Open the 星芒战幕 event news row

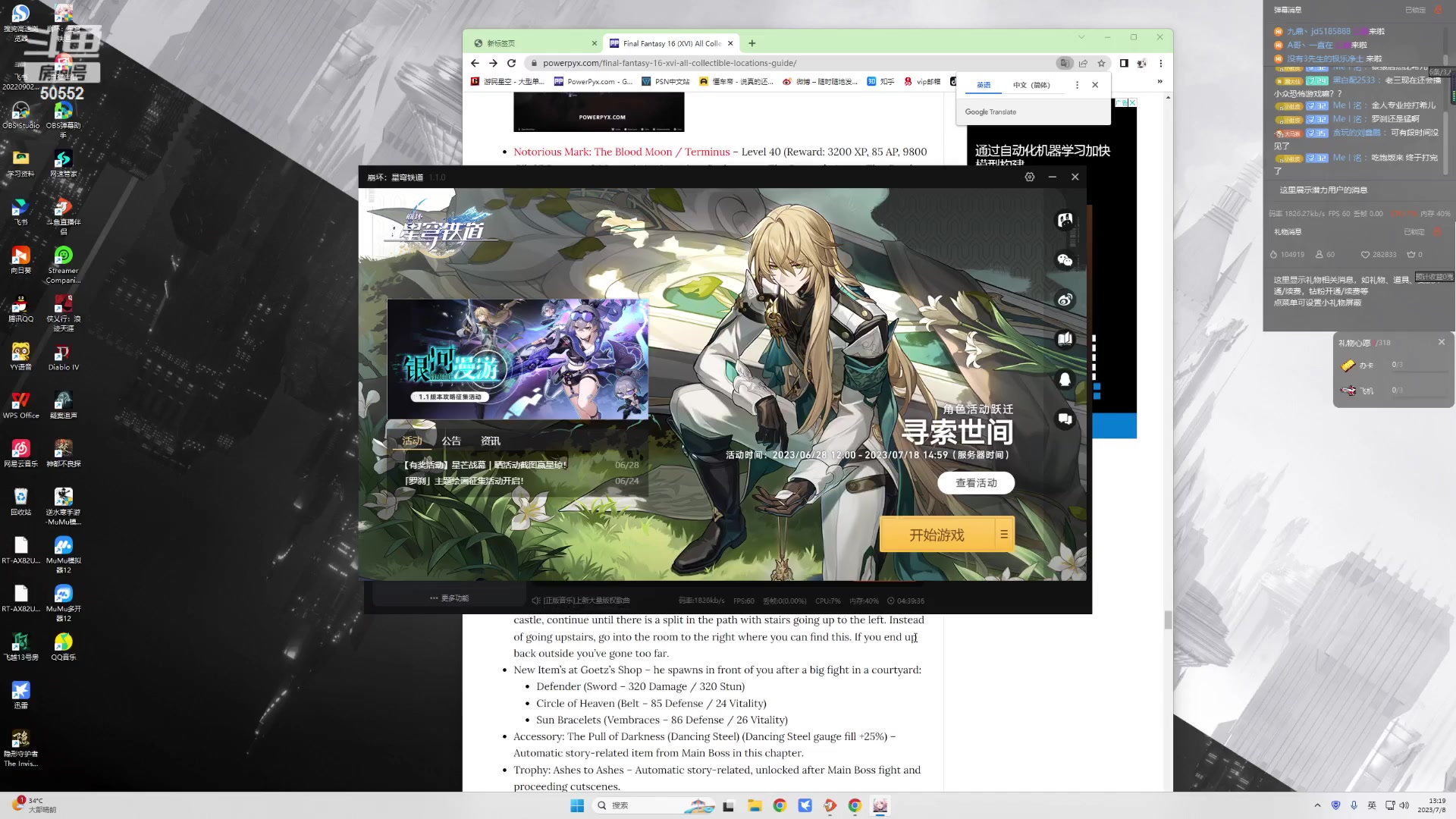(x=521, y=465)
